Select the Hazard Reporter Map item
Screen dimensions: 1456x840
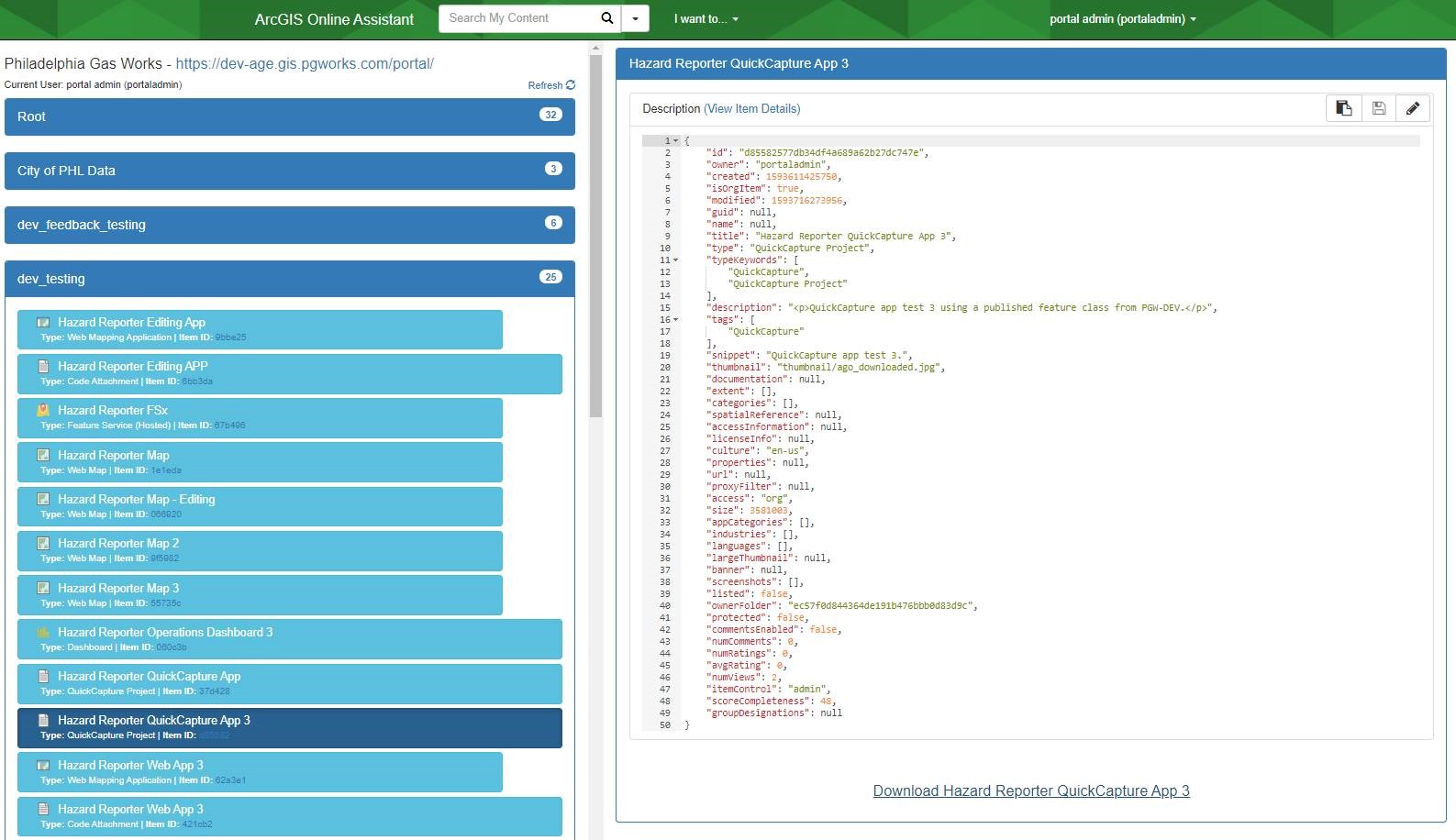tap(260, 462)
